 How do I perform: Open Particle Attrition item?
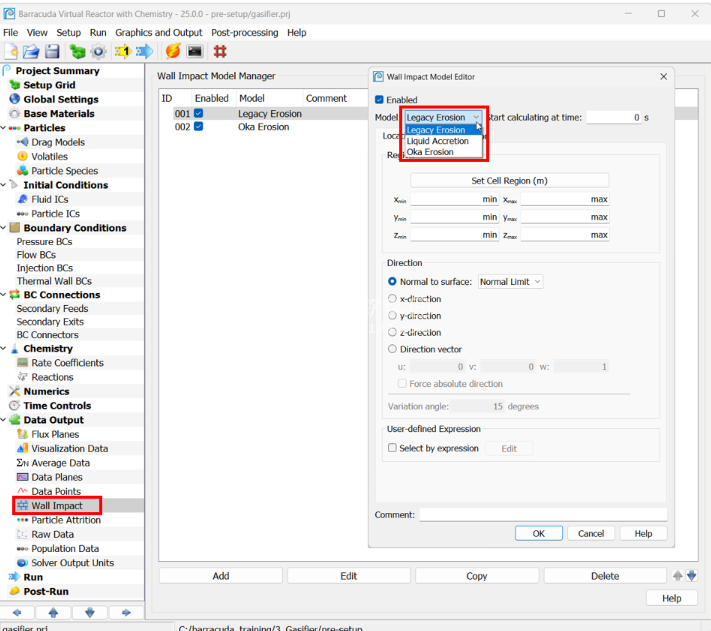click(66, 520)
